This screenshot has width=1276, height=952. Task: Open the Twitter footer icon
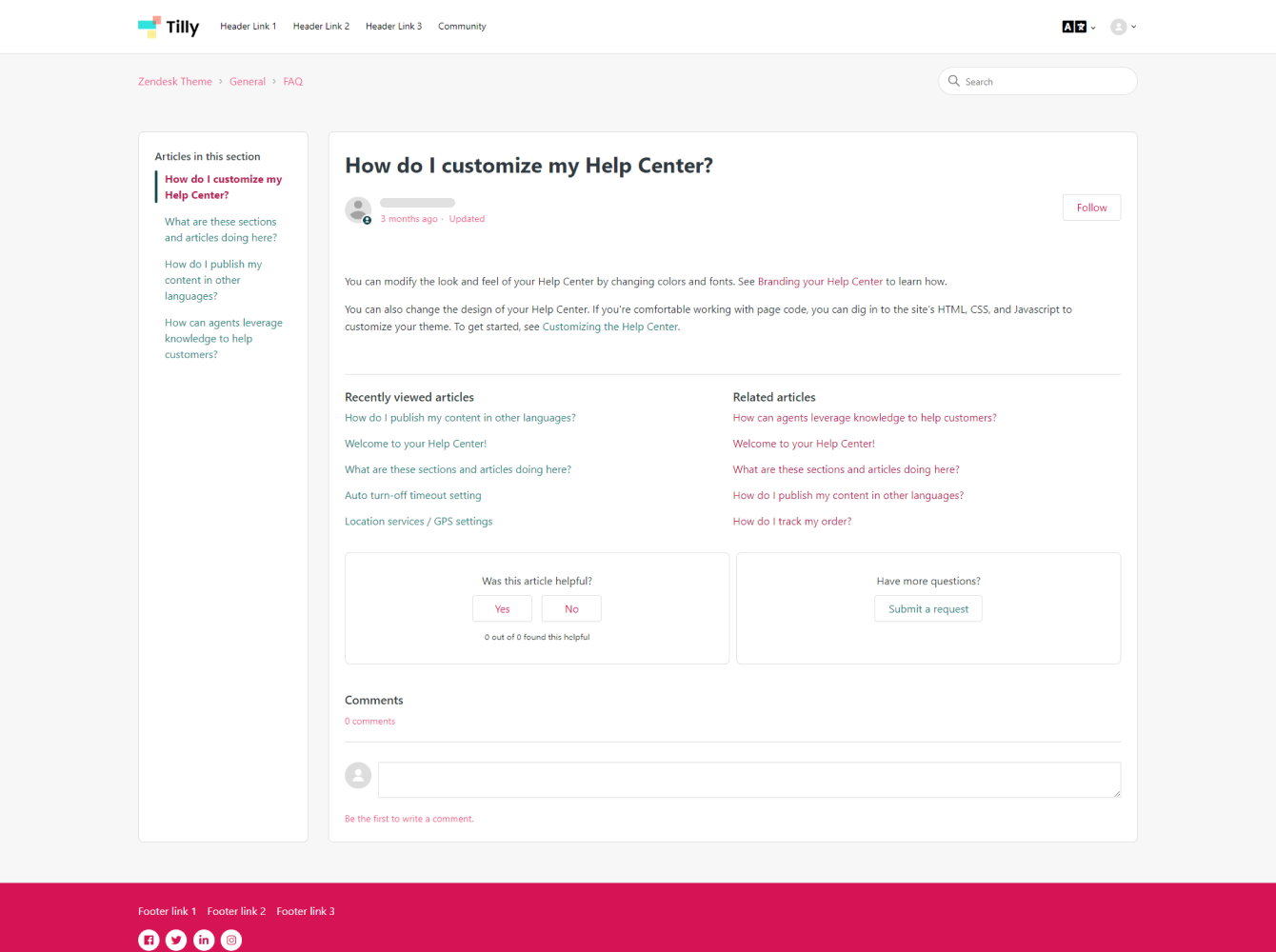[x=176, y=941]
